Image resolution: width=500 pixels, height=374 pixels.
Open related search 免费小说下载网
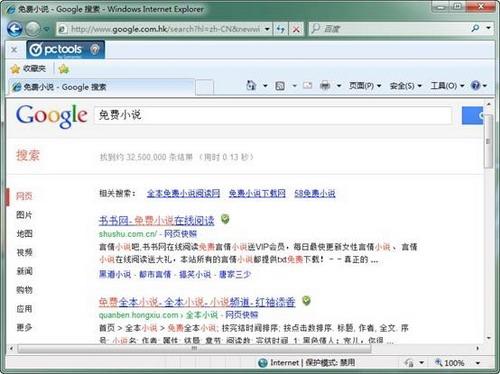pos(257,193)
